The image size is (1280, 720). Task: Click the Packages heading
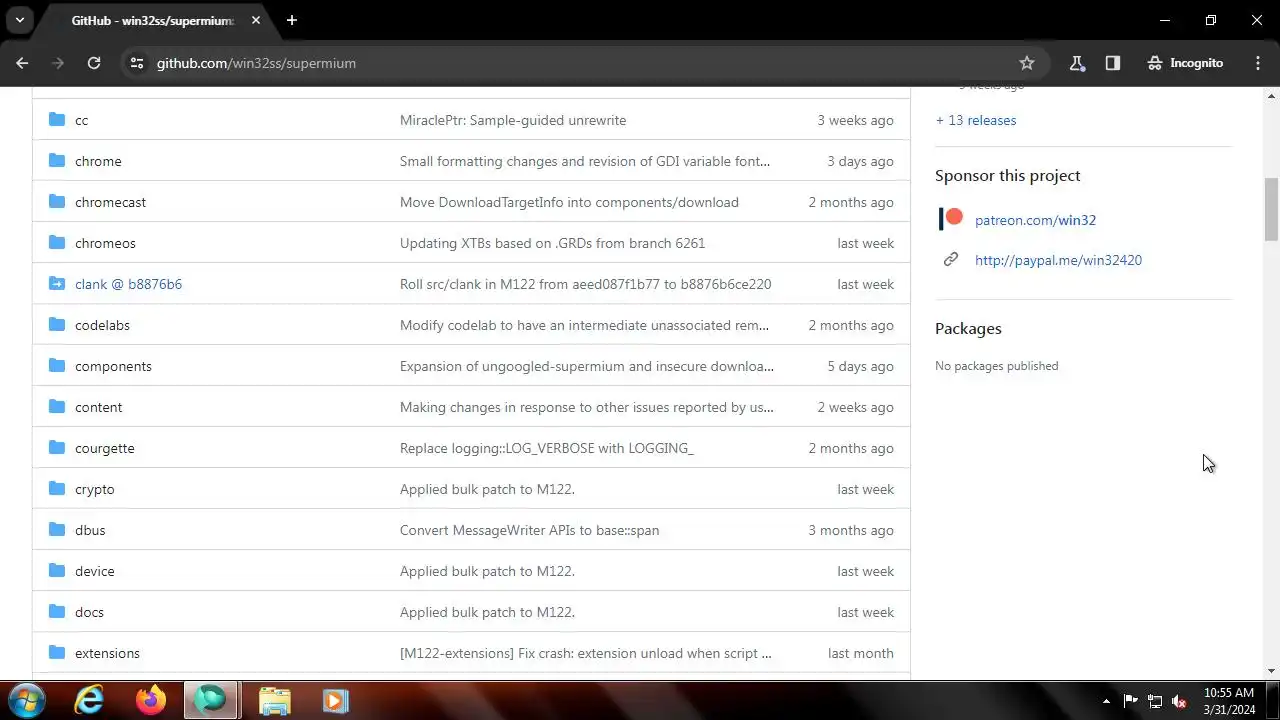[x=968, y=328]
